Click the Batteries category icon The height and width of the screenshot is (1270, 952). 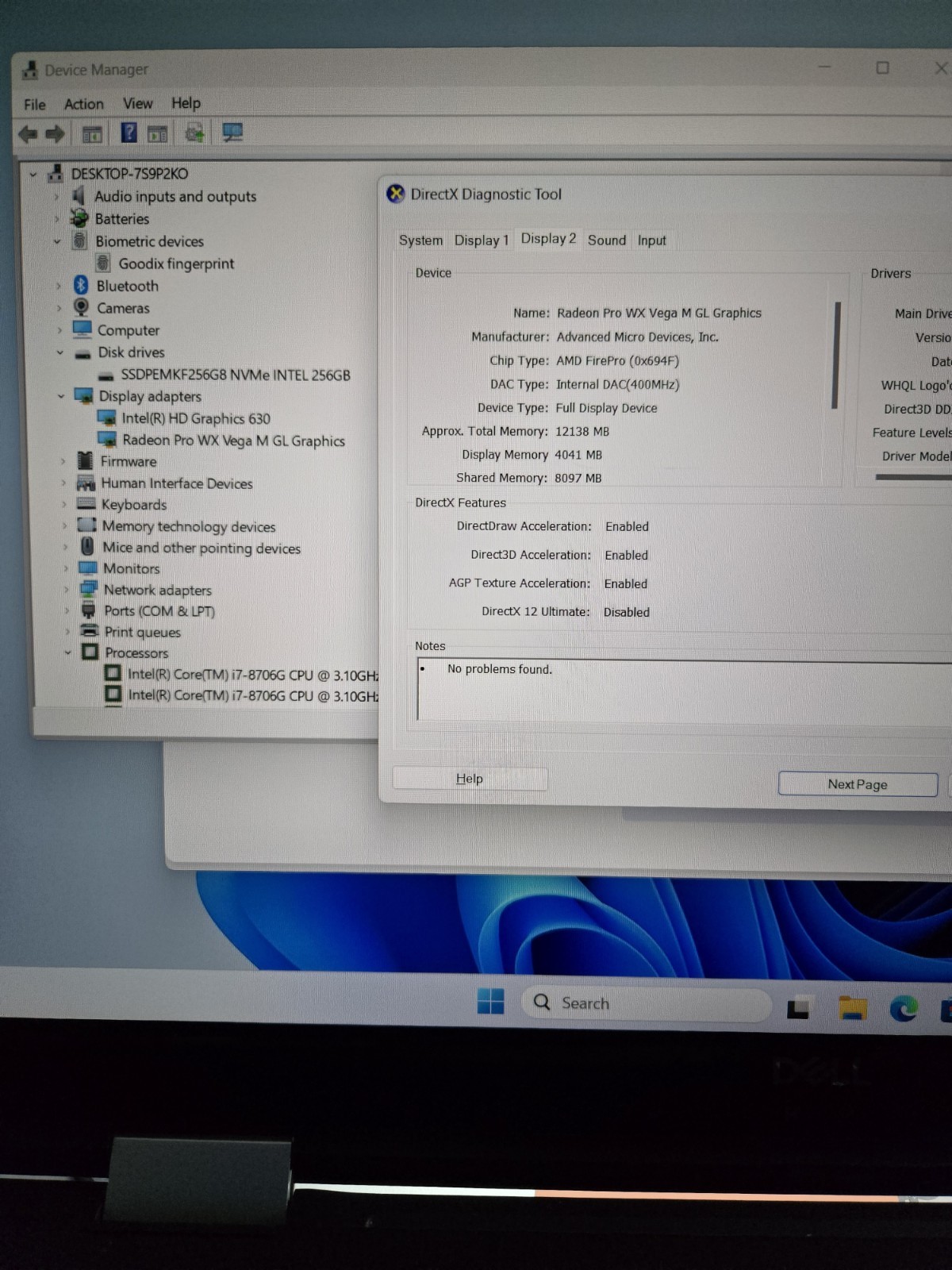79,217
